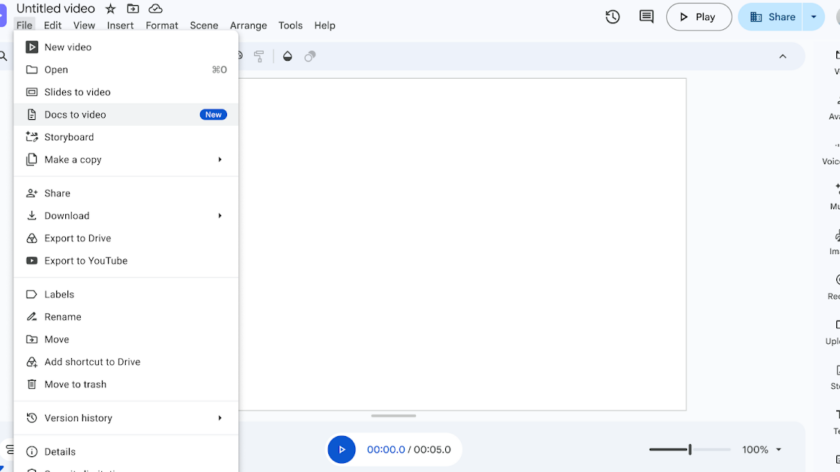Click the Export to Drive icon
The height and width of the screenshot is (472, 840).
click(x=32, y=238)
